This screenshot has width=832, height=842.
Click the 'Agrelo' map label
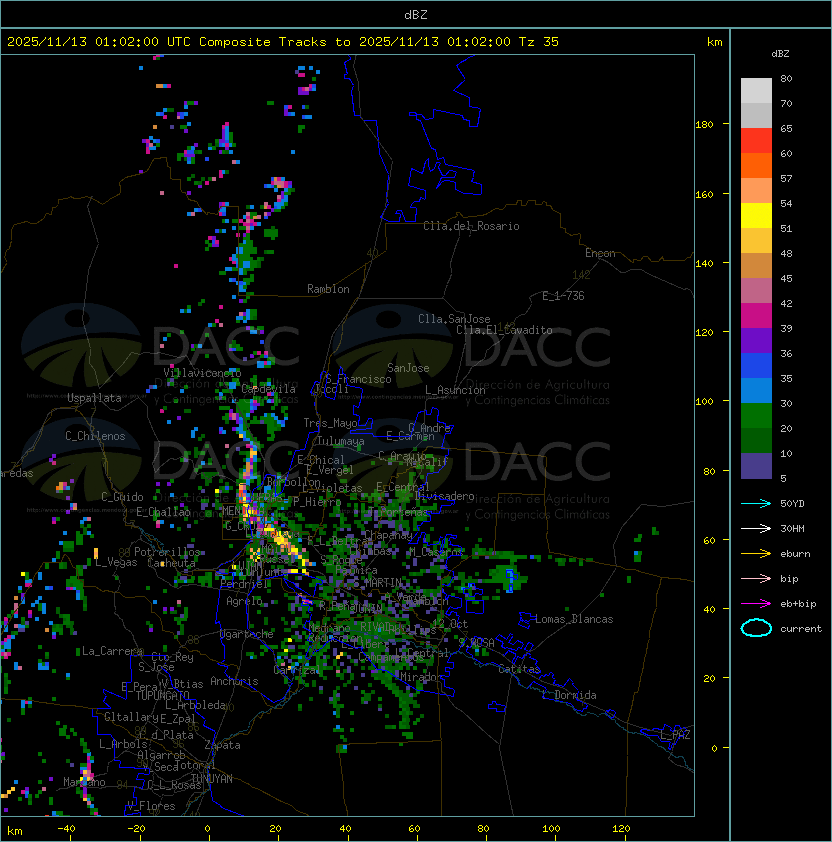[244, 601]
